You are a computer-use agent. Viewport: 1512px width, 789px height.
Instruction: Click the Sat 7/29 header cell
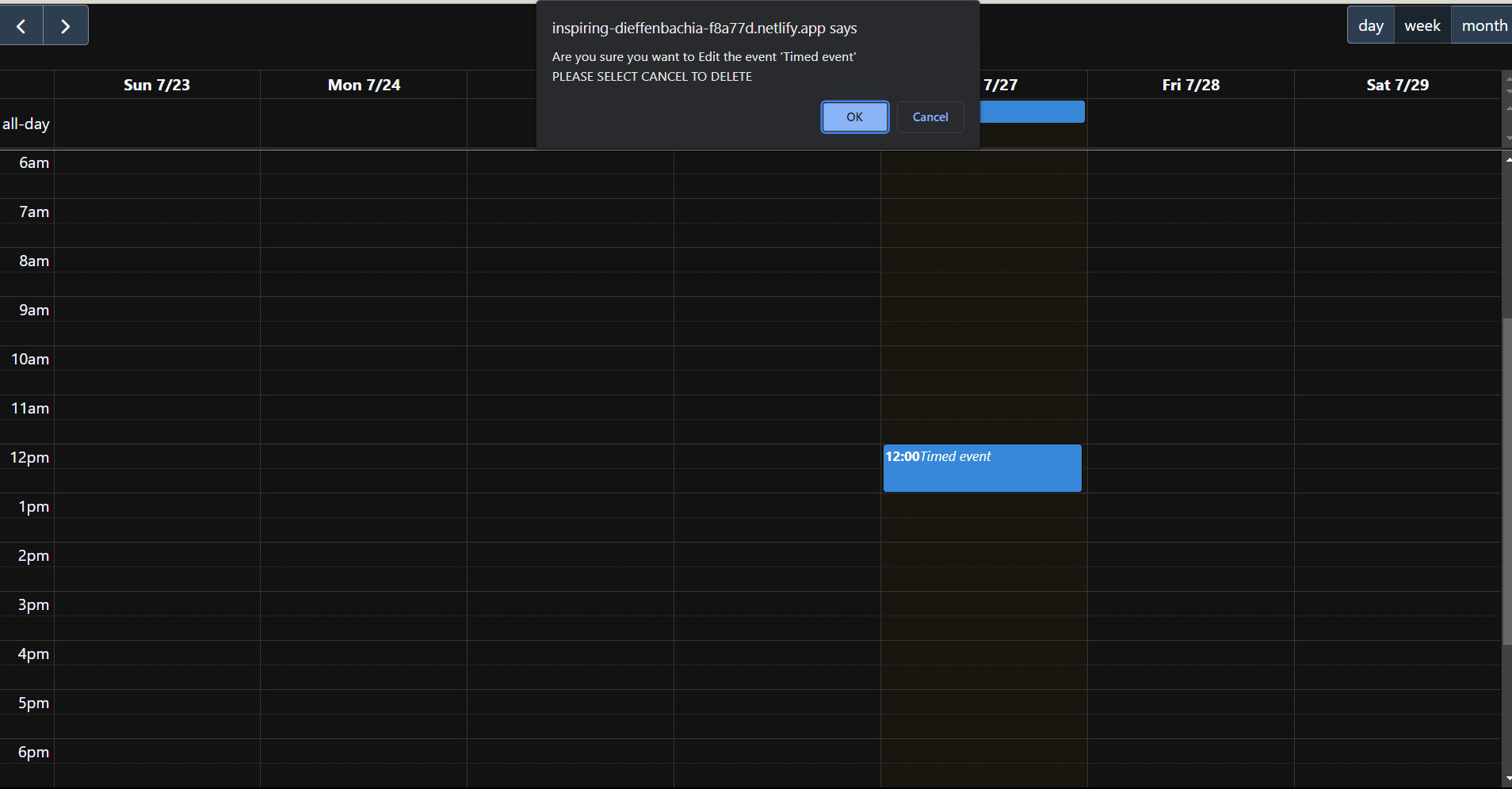coord(1397,84)
